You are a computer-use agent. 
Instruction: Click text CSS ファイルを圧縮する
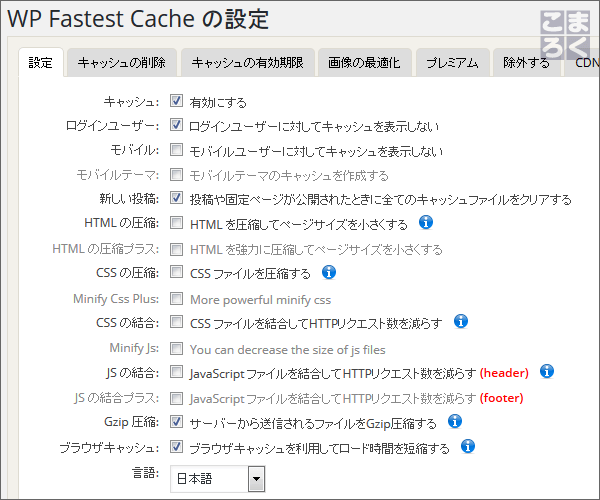250,274
